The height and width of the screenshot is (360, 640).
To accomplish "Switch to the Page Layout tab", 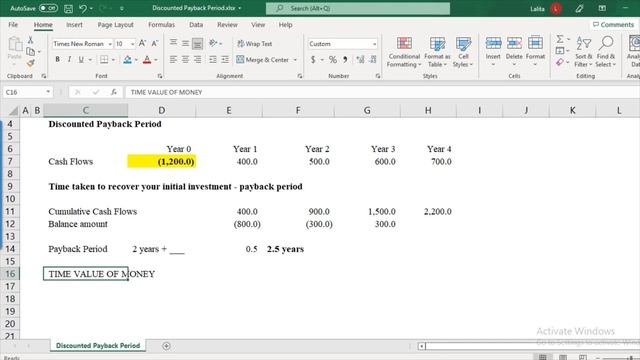I will coord(116,25).
